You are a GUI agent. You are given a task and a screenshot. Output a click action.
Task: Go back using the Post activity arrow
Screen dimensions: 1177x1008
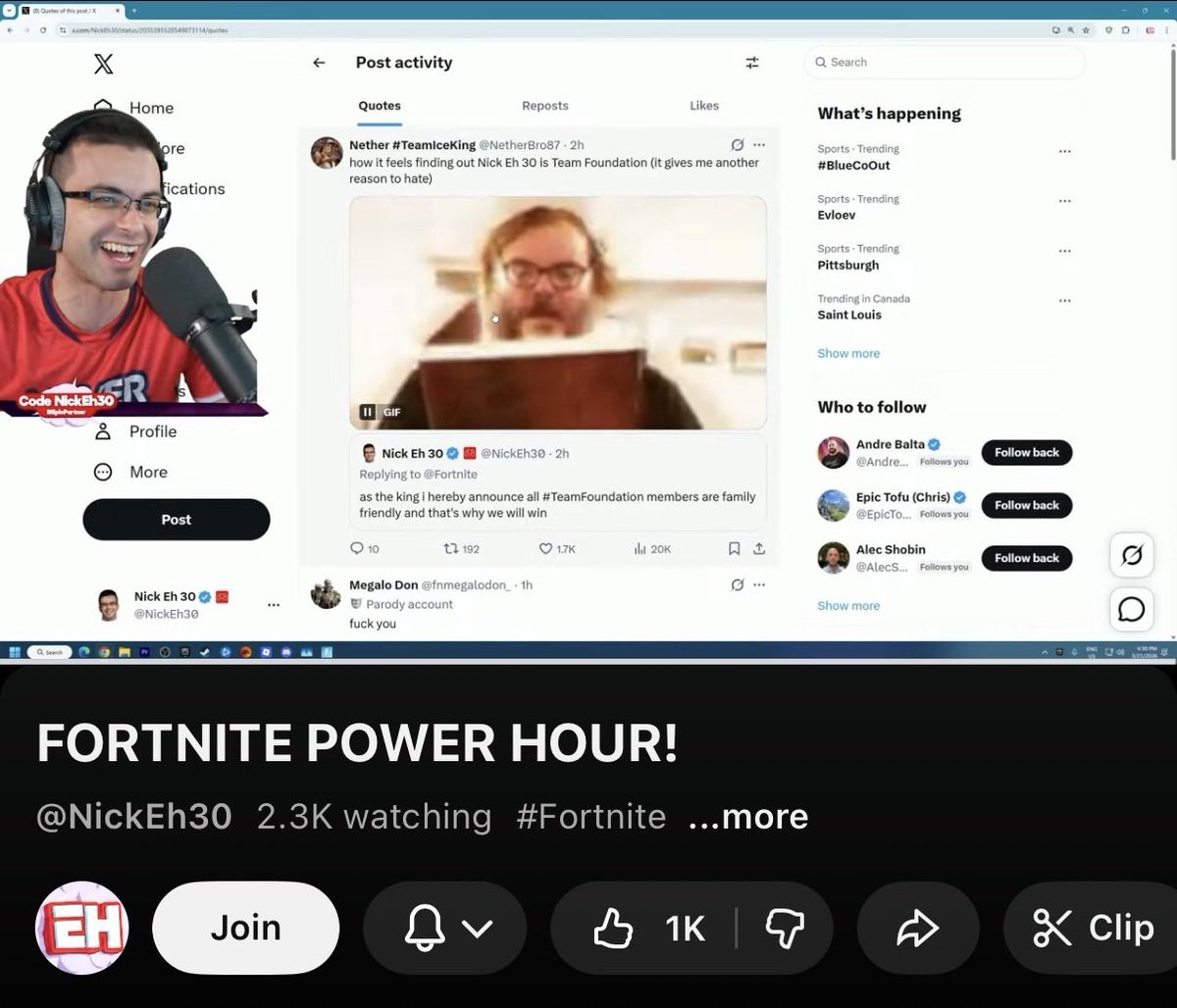(x=319, y=63)
